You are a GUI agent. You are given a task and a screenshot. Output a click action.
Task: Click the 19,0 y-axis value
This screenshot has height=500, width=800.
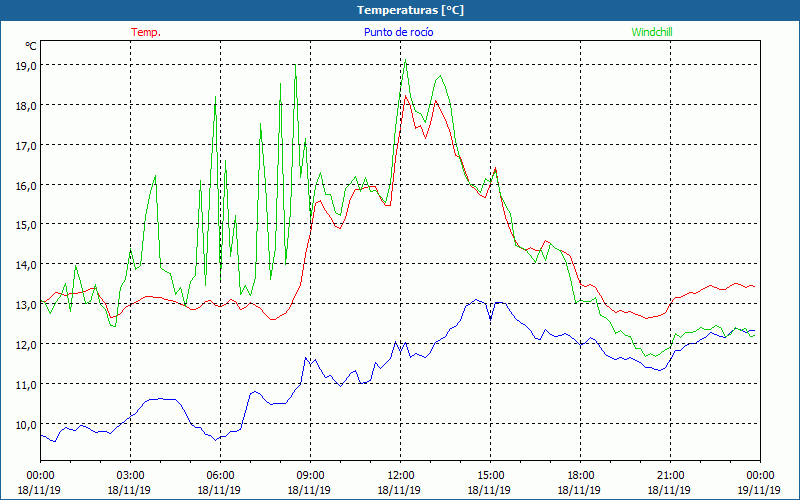[x=26, y=65]
